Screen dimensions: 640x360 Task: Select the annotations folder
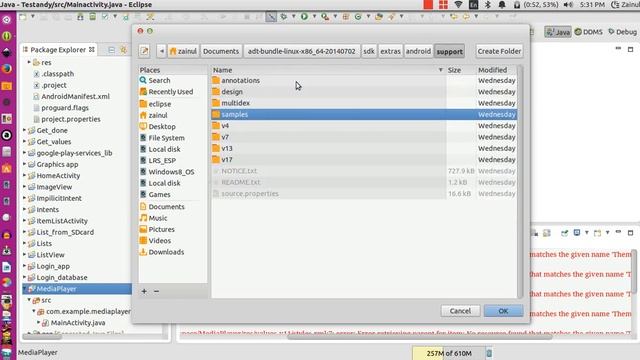[364, 80]
